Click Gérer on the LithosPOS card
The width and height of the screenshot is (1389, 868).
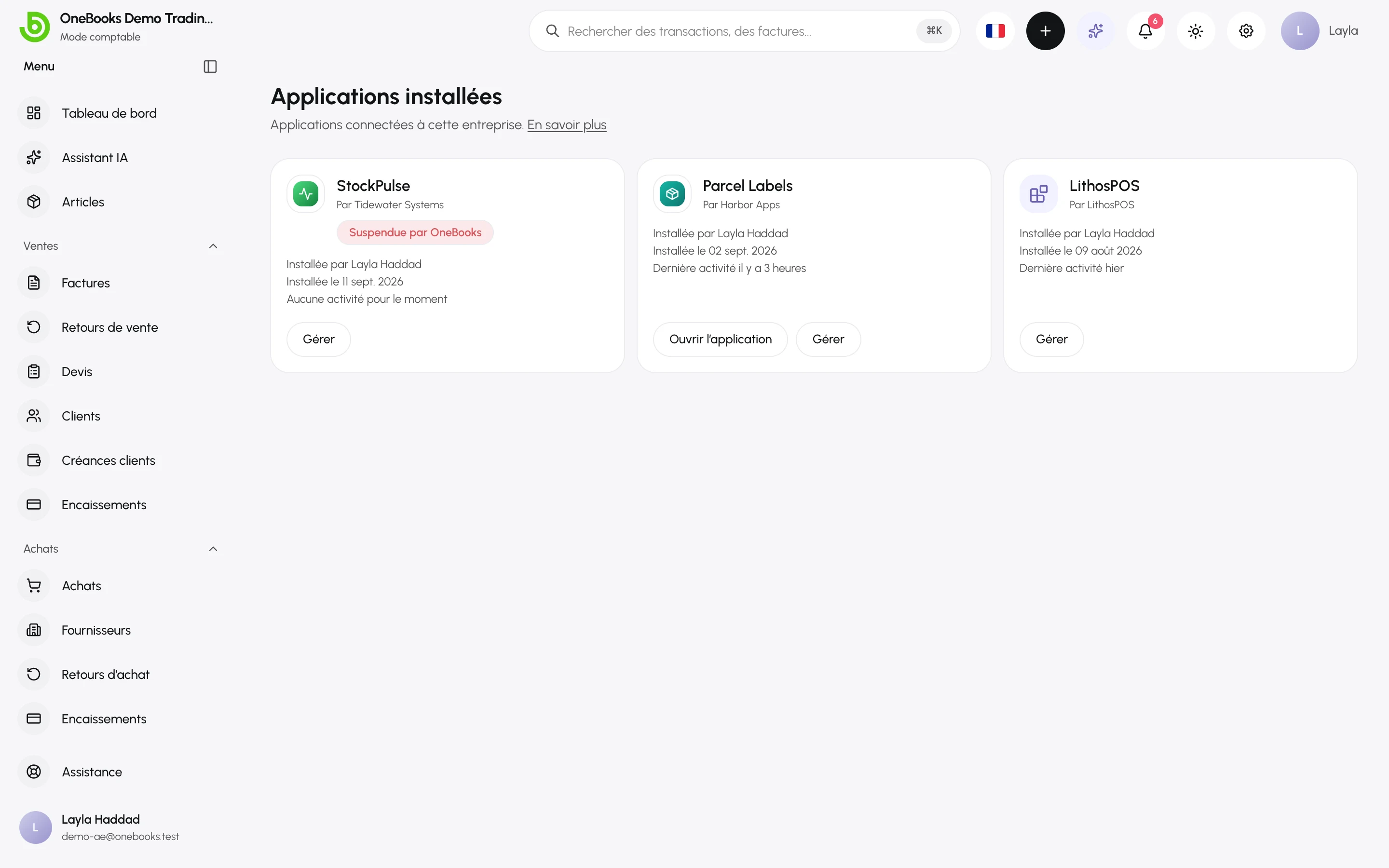click(1051, 339)
